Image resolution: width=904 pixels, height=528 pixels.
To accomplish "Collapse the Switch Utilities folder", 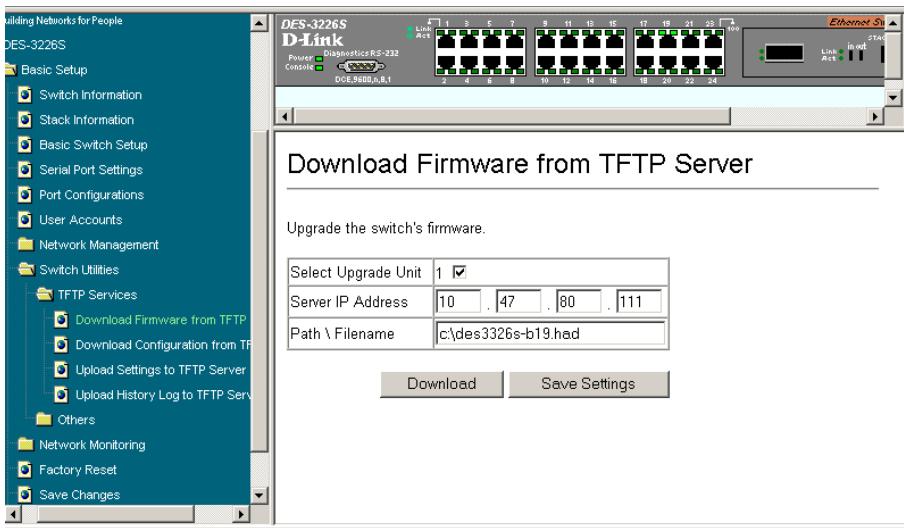I will tap(27, 269).
